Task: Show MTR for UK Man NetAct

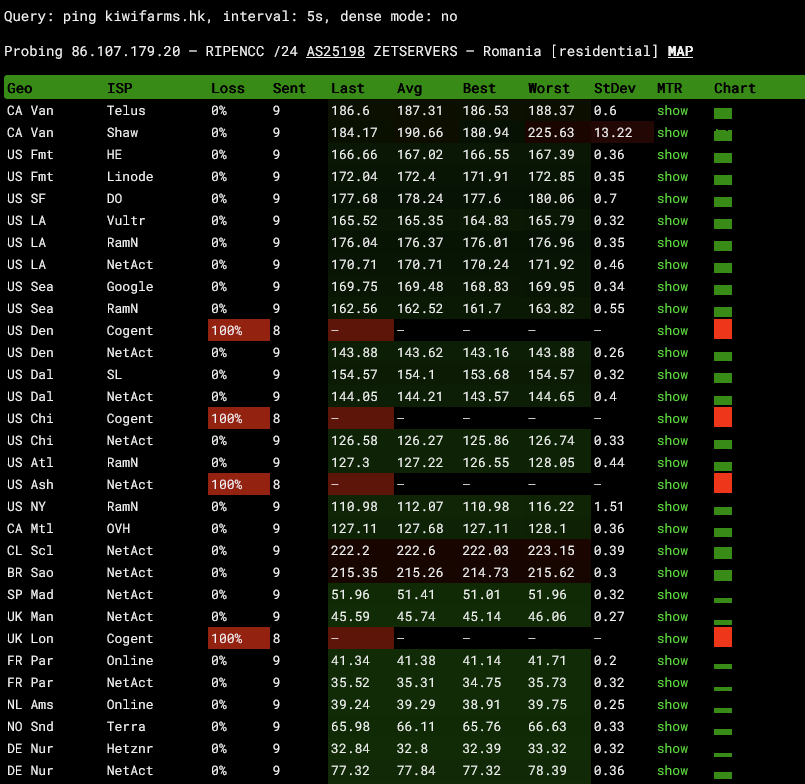Action: 673,617
